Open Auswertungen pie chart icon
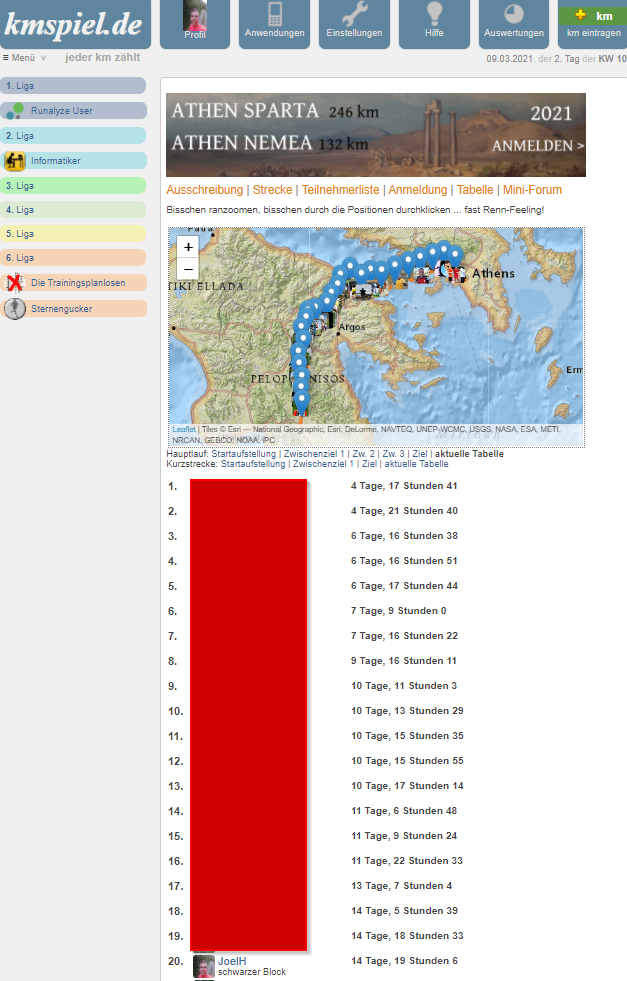The width and height of the screenshot is (627, 981). coord(513,23)
